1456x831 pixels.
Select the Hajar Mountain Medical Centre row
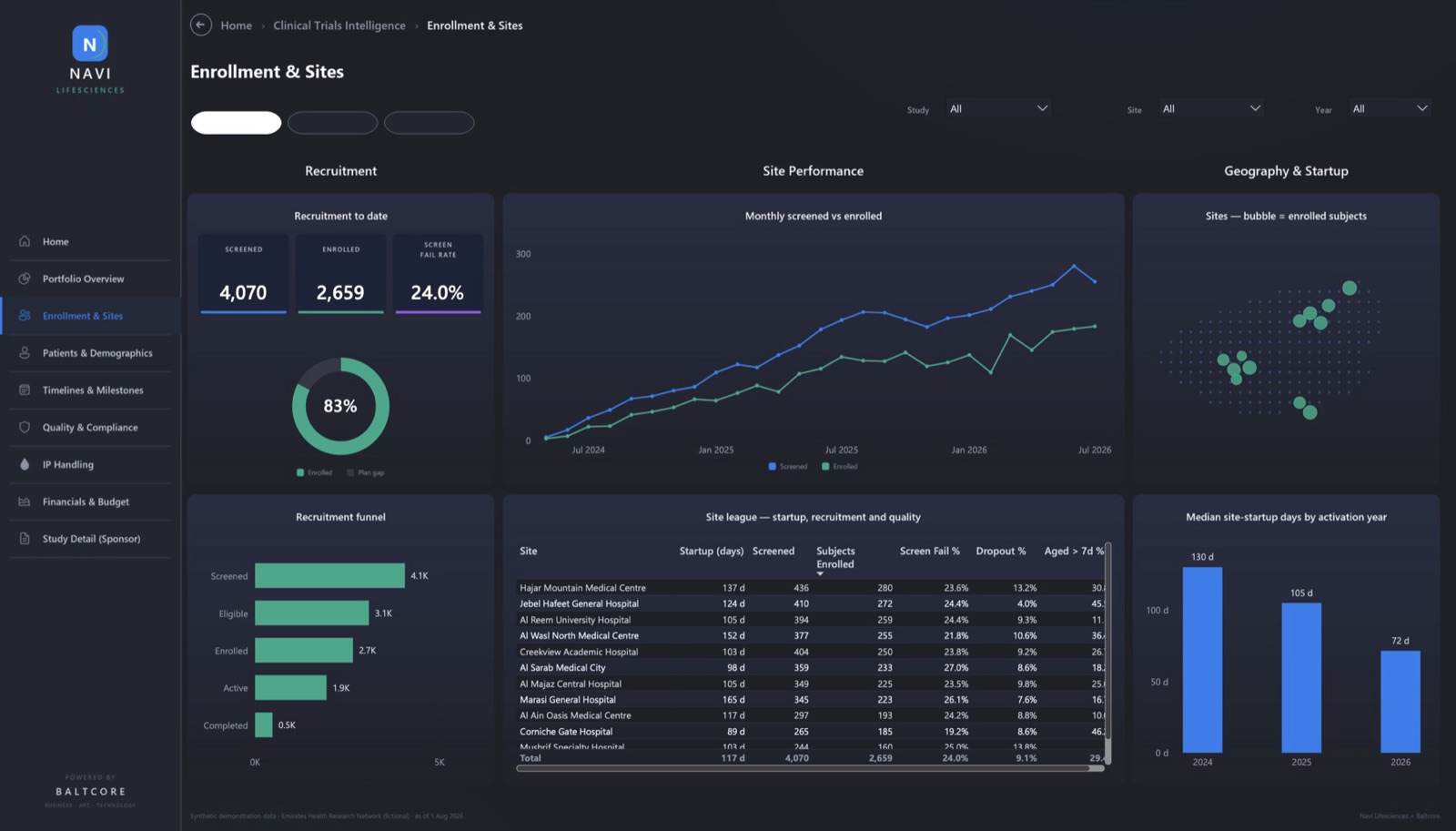810,588
